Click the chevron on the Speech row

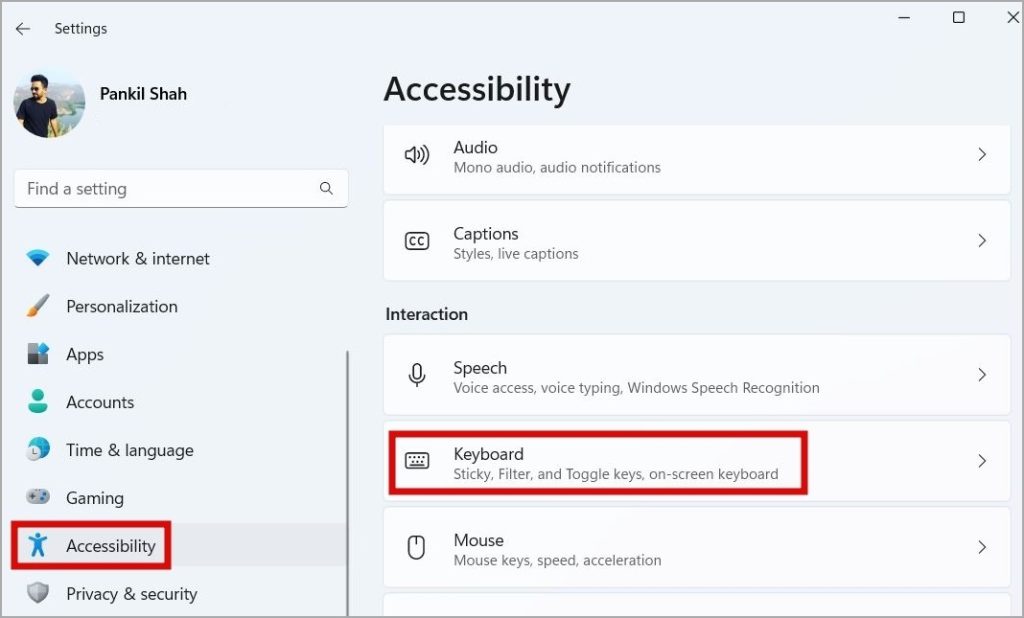coord(982,375)
